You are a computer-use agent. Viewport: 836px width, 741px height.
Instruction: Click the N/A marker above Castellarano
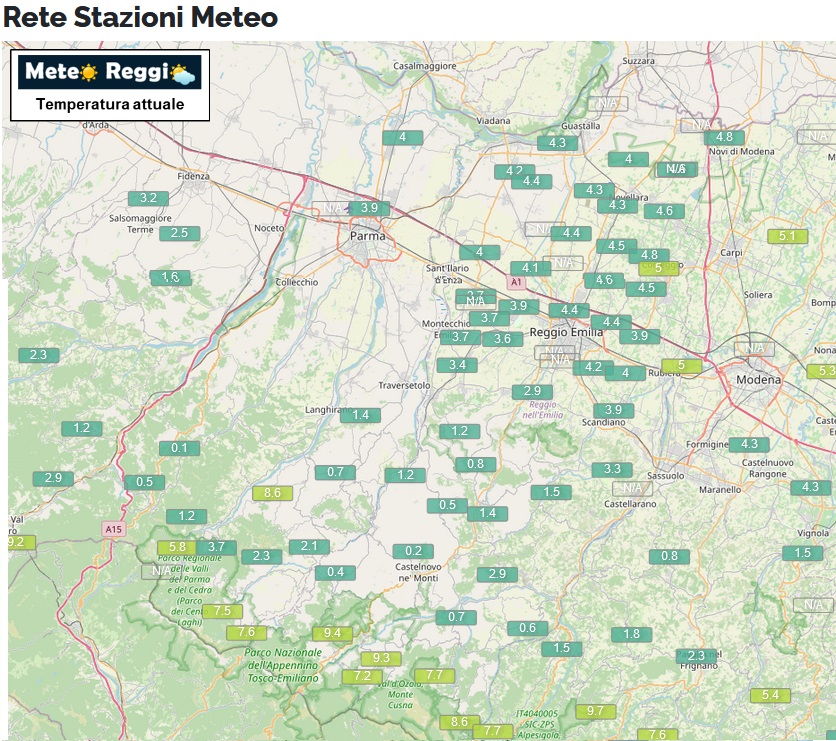pyautogui.click(x=630, y=488)
